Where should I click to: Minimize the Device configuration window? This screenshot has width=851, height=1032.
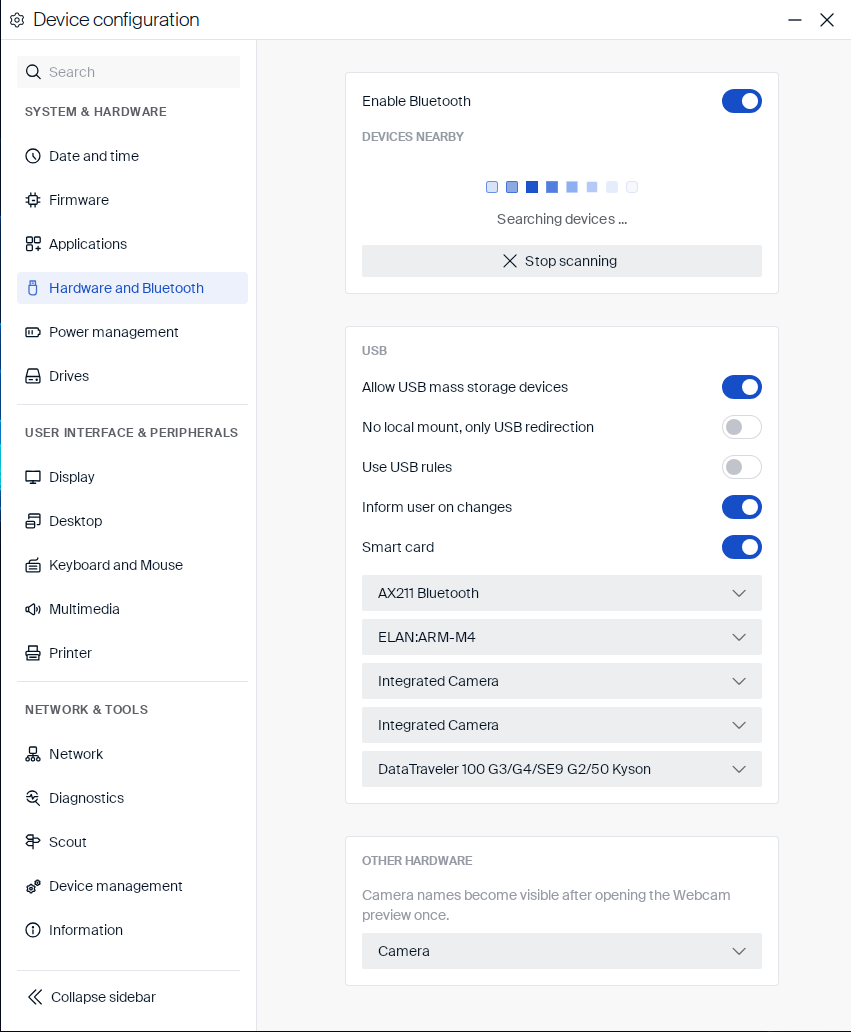(x=795, y=20)
